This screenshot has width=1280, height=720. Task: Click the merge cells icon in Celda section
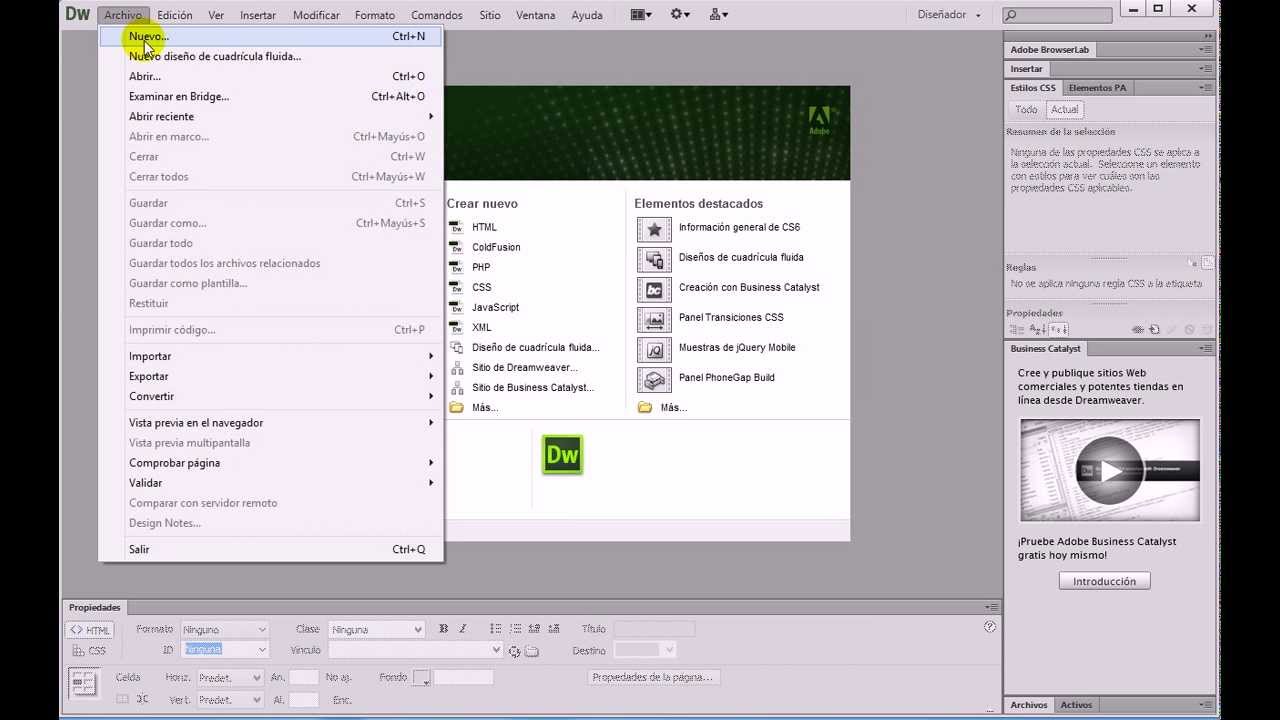coord(121,699)
